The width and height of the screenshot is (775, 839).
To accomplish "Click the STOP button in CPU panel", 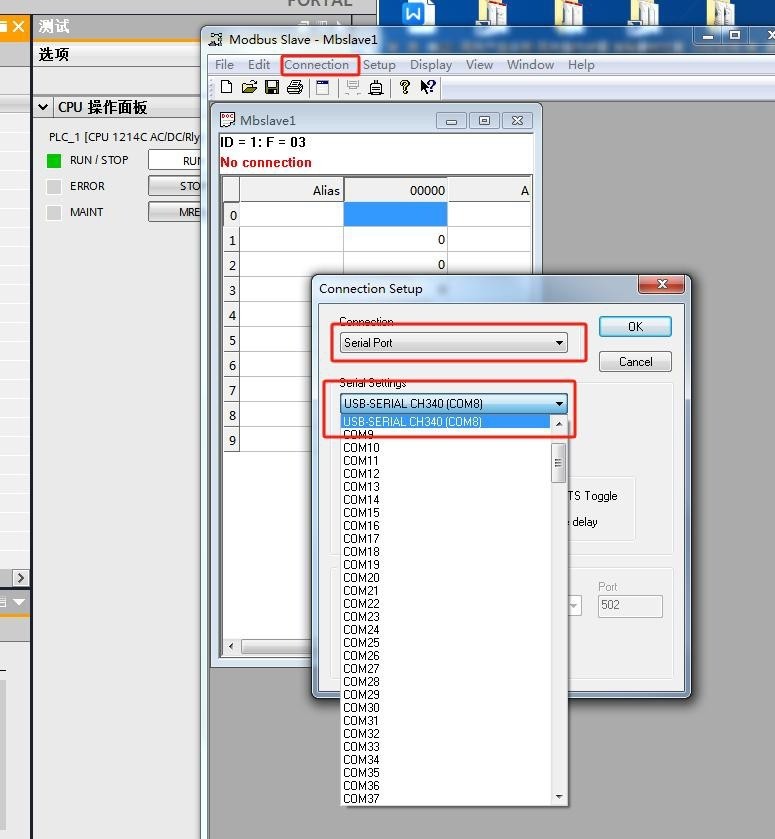I will point(174,186).
